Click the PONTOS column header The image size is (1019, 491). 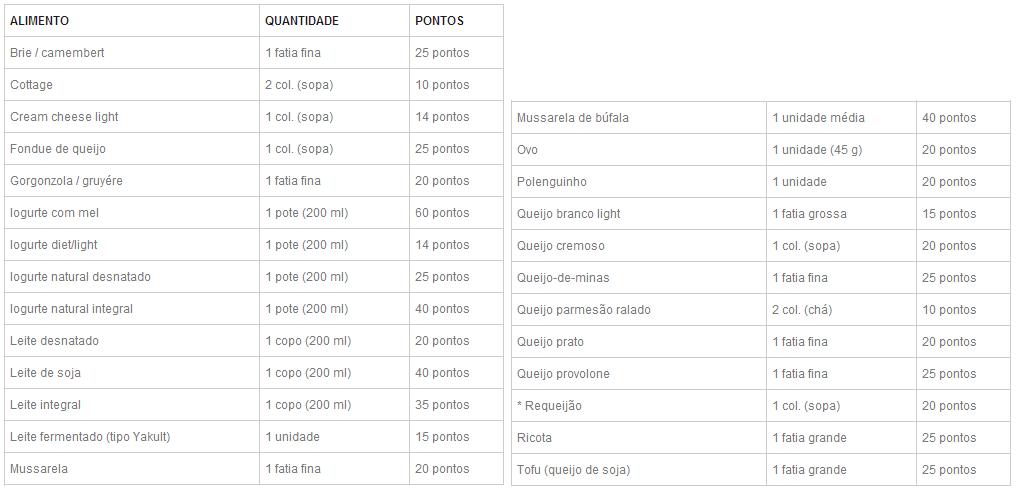[x=439, y=21]
